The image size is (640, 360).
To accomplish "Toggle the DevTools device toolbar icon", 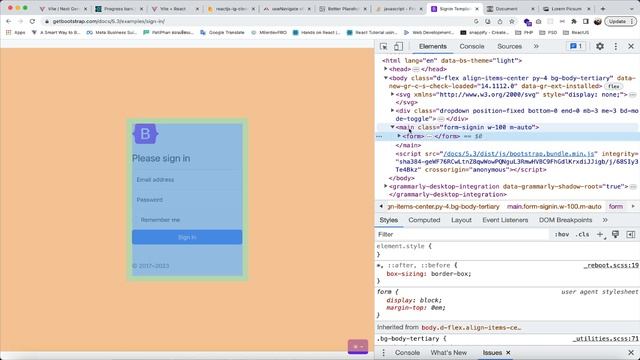I will click(x=398, y=47).
